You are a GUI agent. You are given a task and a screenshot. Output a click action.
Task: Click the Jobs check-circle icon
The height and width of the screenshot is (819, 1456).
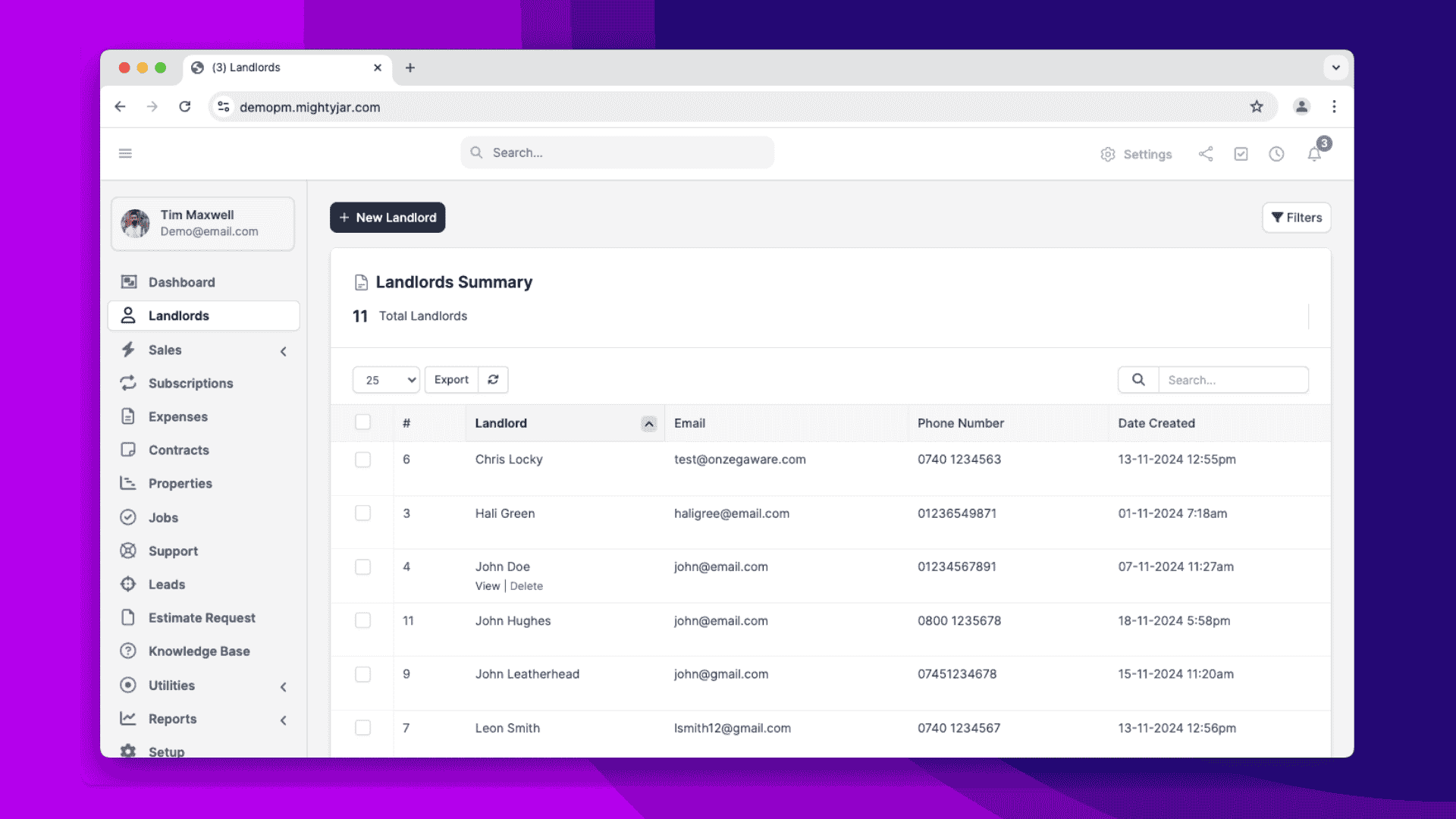(x=128, y=517)
